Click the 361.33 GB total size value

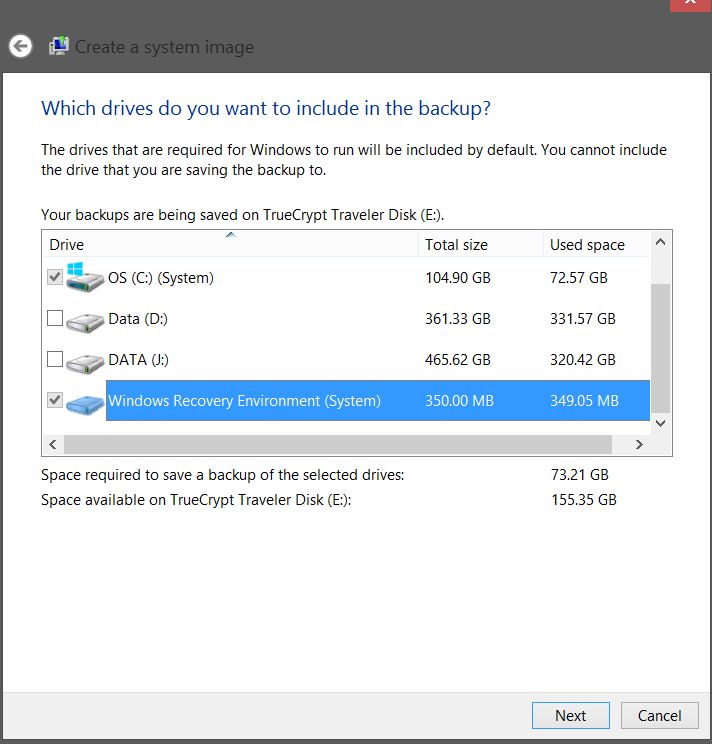[x=458, y=319]
